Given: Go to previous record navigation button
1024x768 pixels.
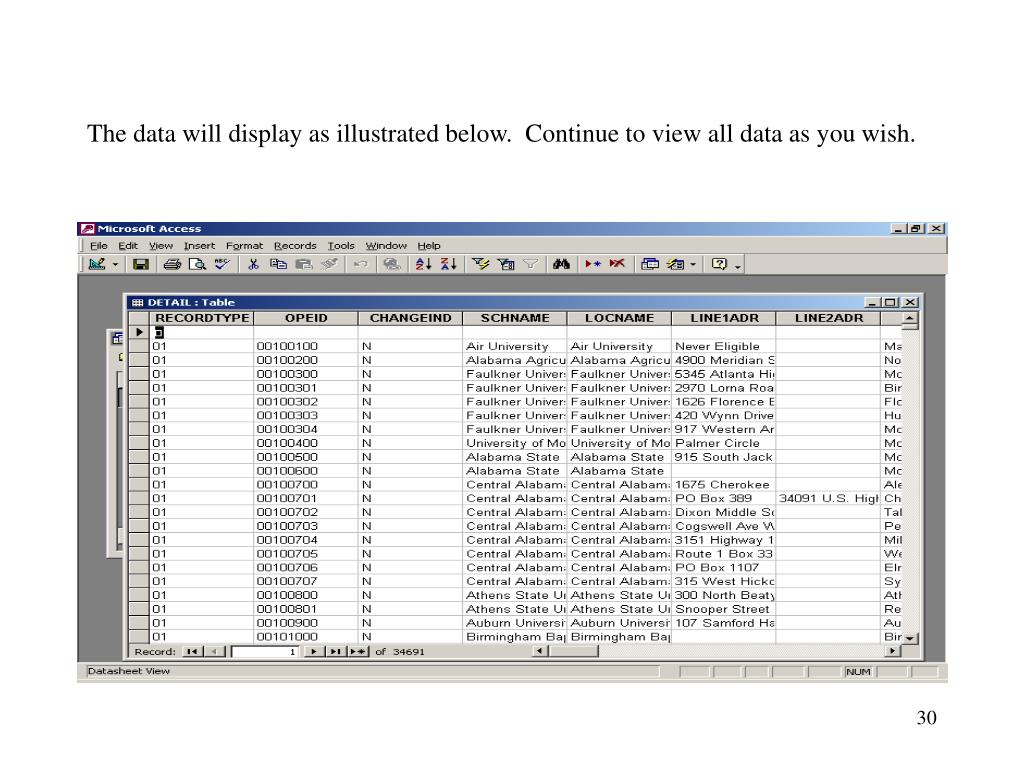Looking at the screenshot, I should [214, 652].
